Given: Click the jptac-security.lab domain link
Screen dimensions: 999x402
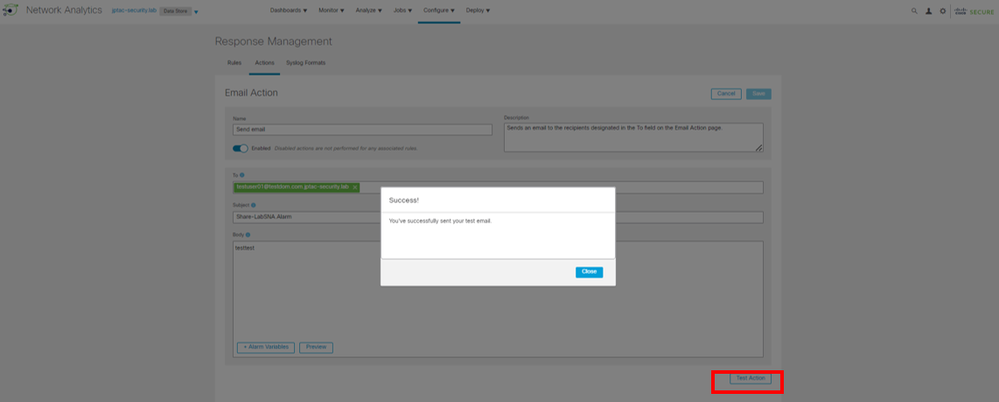Looking at the screenshot, I should point(134,11).
